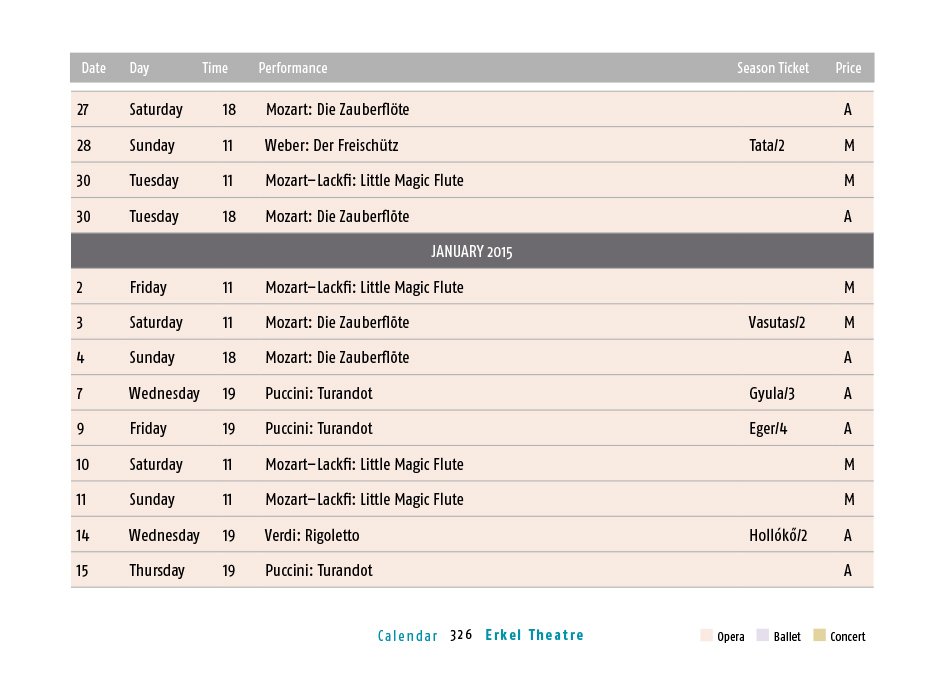
Task: Select the Vasutas/2 season ticket
Action: click(x=777, y=322)
